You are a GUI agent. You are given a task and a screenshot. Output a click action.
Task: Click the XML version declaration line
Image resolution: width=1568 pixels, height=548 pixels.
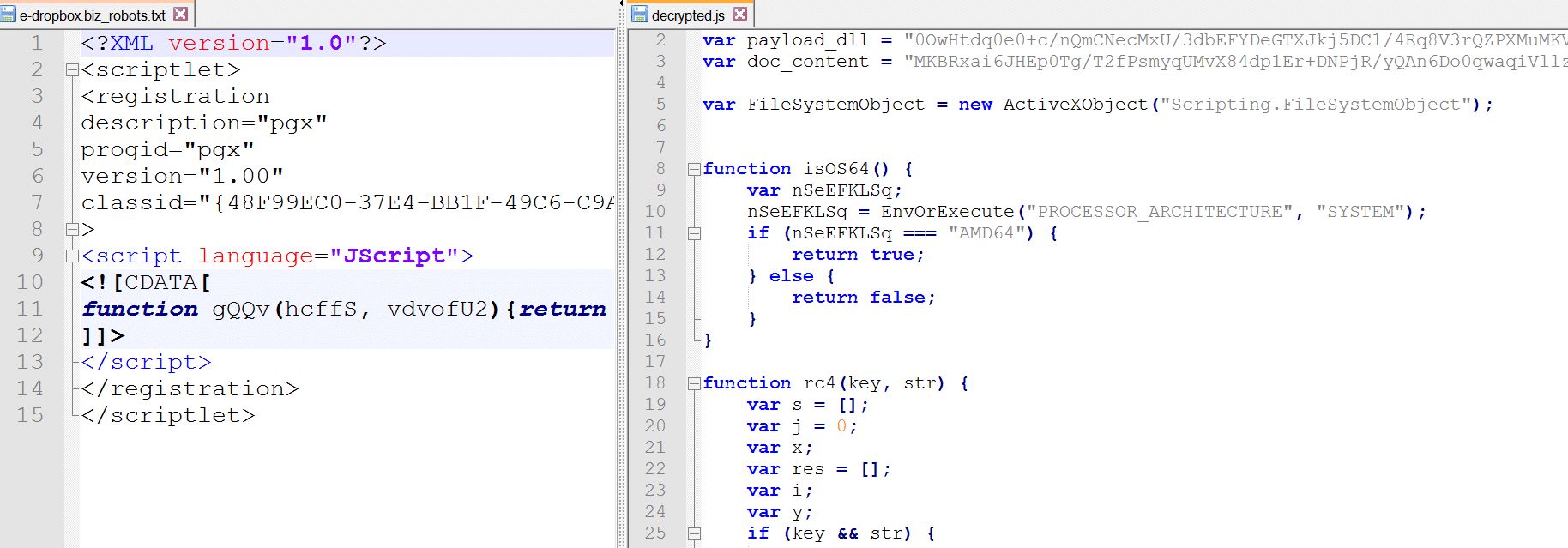click(x=233, y=44)
